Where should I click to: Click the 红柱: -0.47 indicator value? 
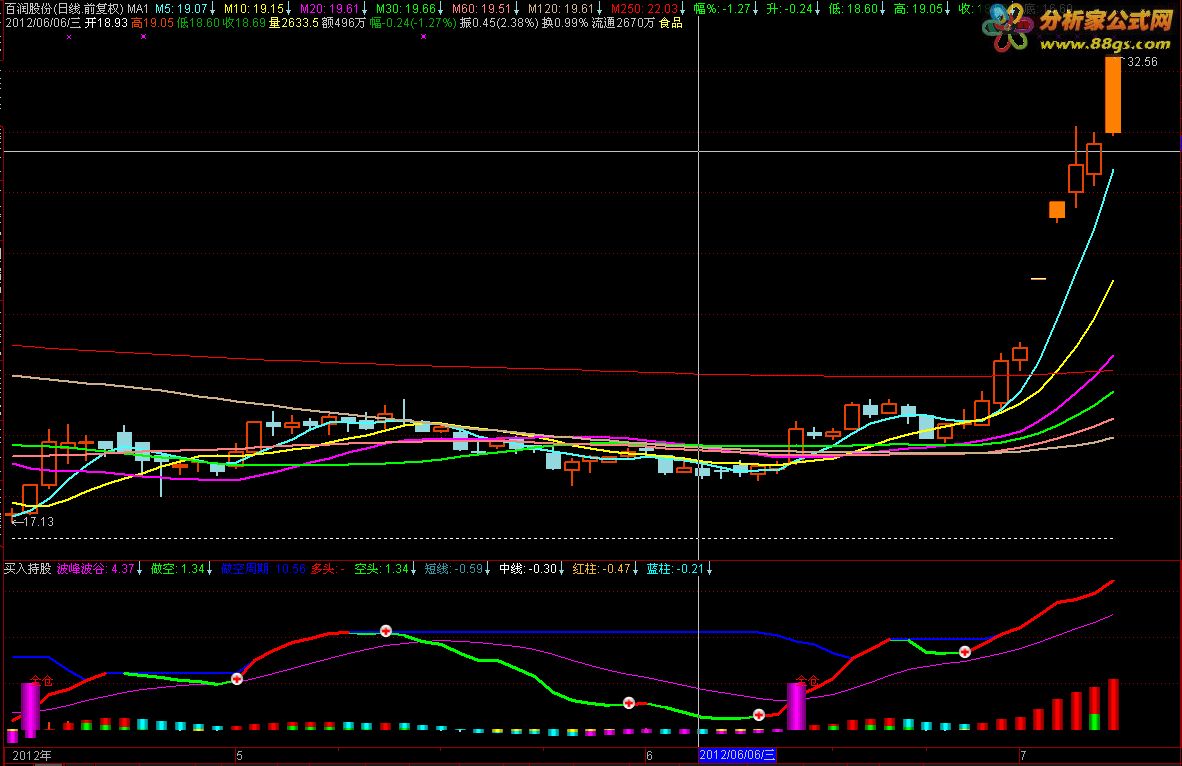[601, 568]
